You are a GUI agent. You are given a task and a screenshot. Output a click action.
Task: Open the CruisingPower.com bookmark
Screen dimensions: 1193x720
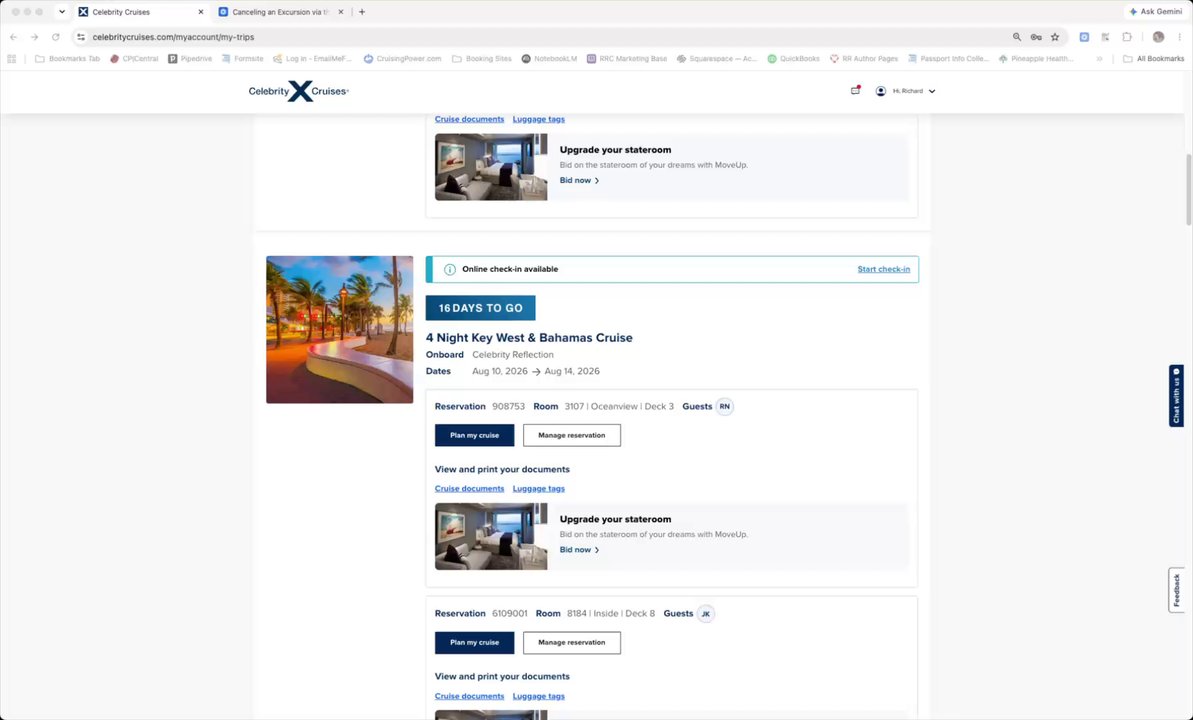402,59
